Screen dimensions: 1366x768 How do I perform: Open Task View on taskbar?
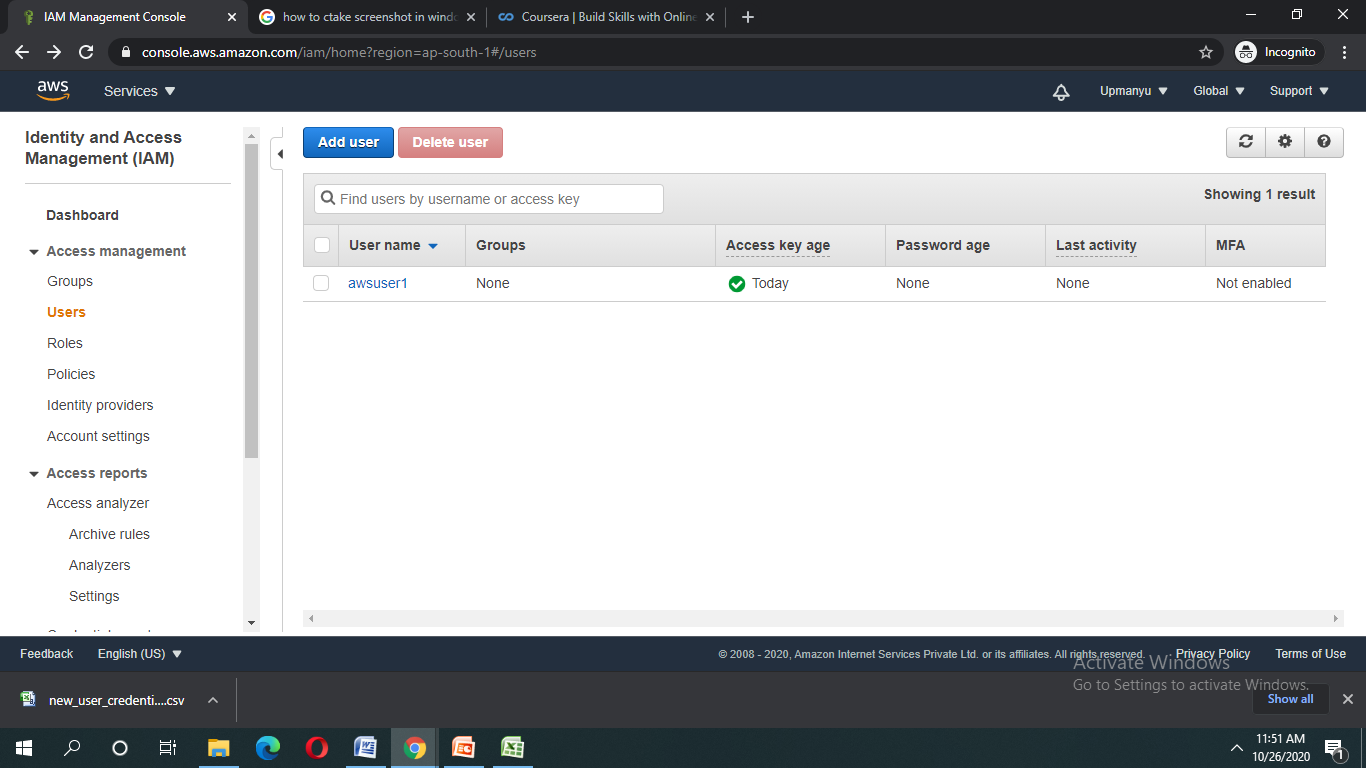tap(168, 748)
